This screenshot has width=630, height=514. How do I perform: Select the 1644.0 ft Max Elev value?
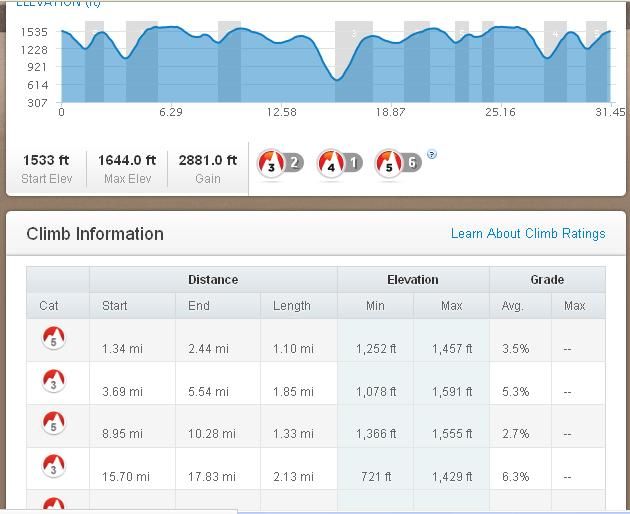[127, 160]
